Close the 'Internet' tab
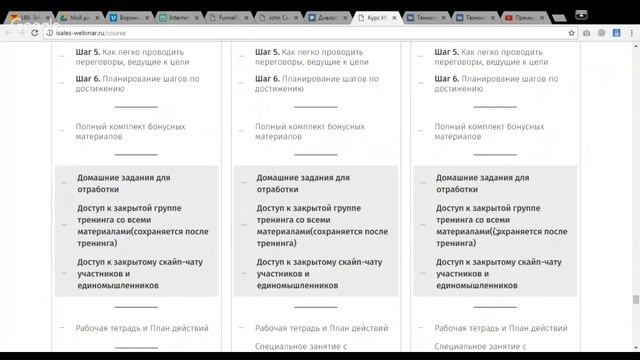 point(196,18)
